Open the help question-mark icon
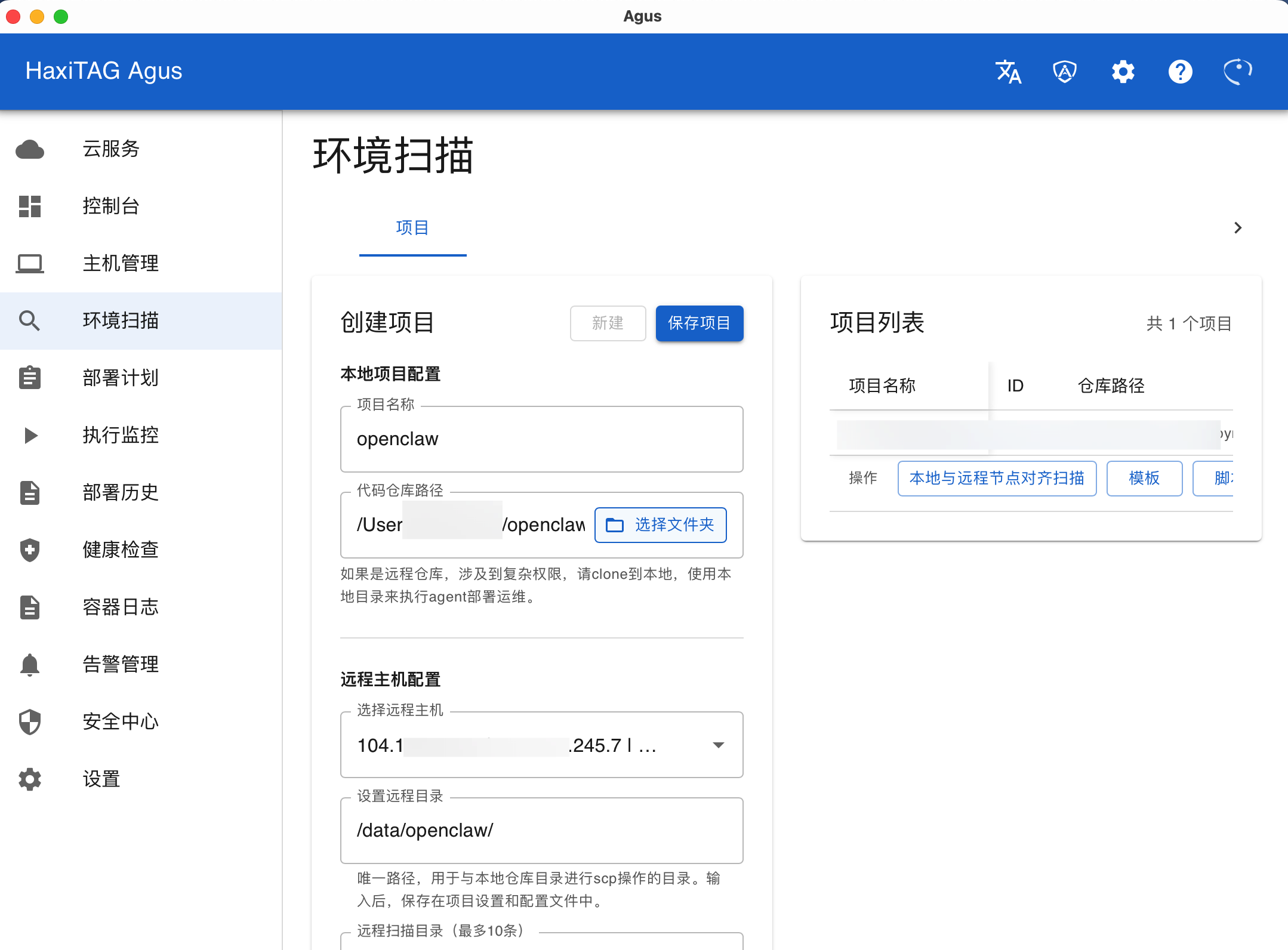The width and height of the screenshot is (1288, 950). click(1179, 71)
